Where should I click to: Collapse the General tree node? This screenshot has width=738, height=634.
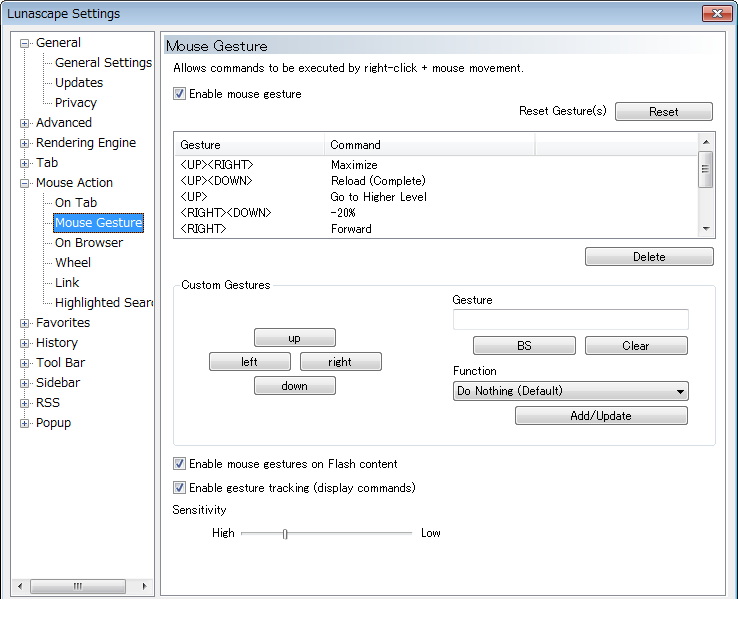tap(24, 43)
